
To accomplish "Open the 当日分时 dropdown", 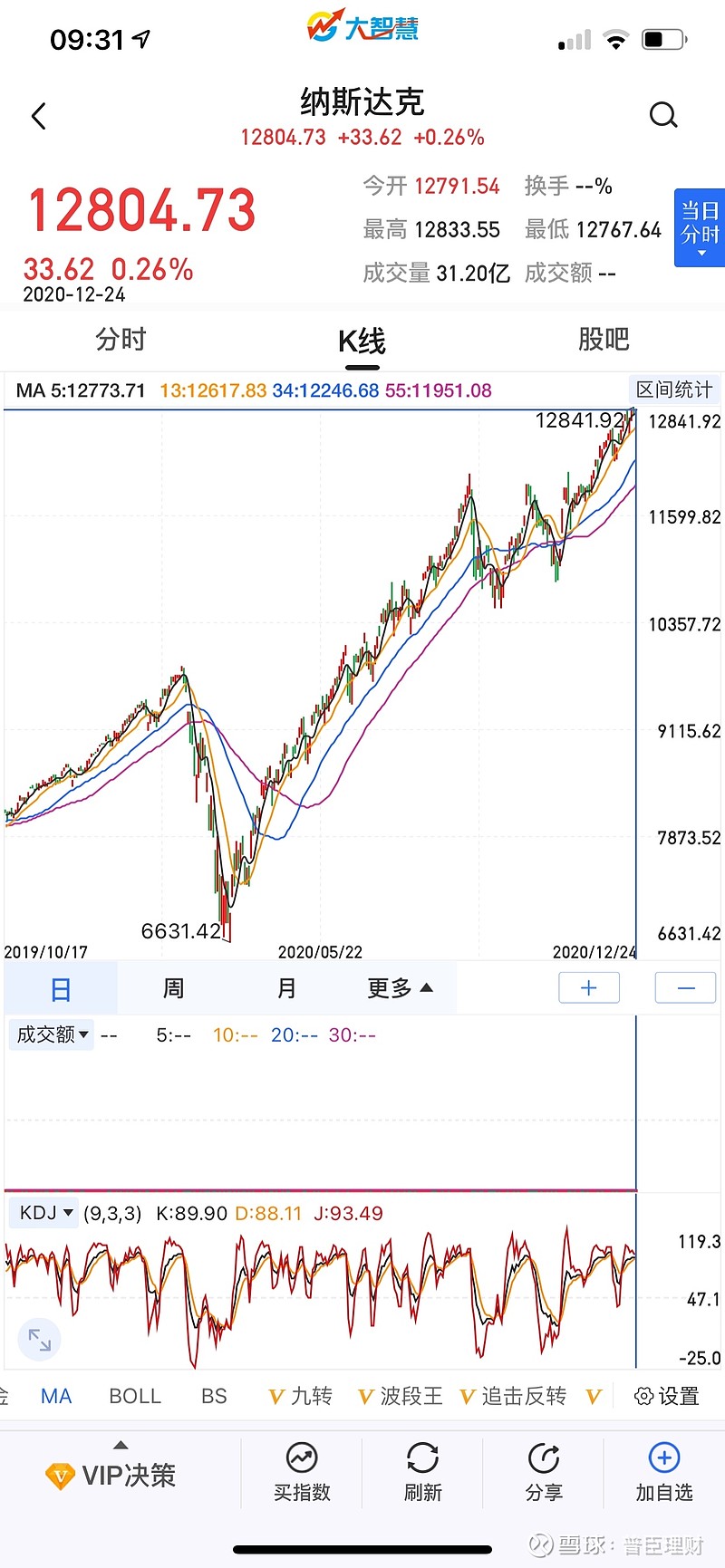I will (x=700, y=227).
